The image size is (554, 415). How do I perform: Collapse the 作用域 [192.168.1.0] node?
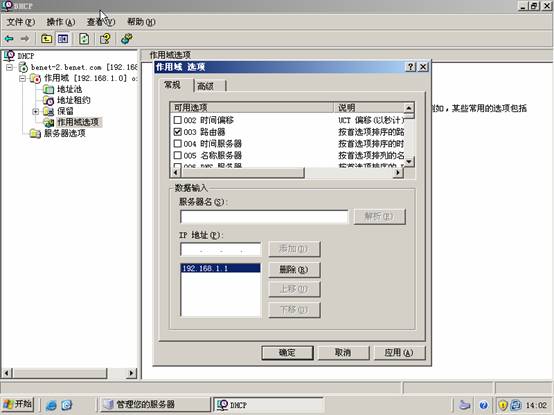(x=22, y=78)
